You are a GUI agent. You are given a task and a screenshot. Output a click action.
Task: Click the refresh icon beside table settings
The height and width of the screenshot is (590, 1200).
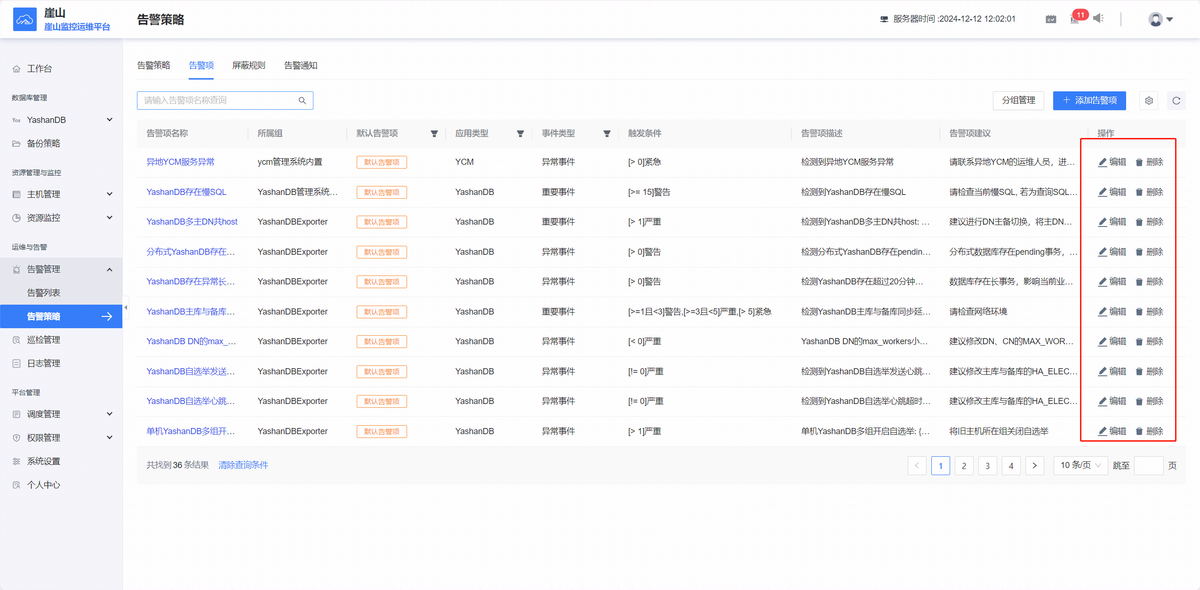(x=1176, y=100)
